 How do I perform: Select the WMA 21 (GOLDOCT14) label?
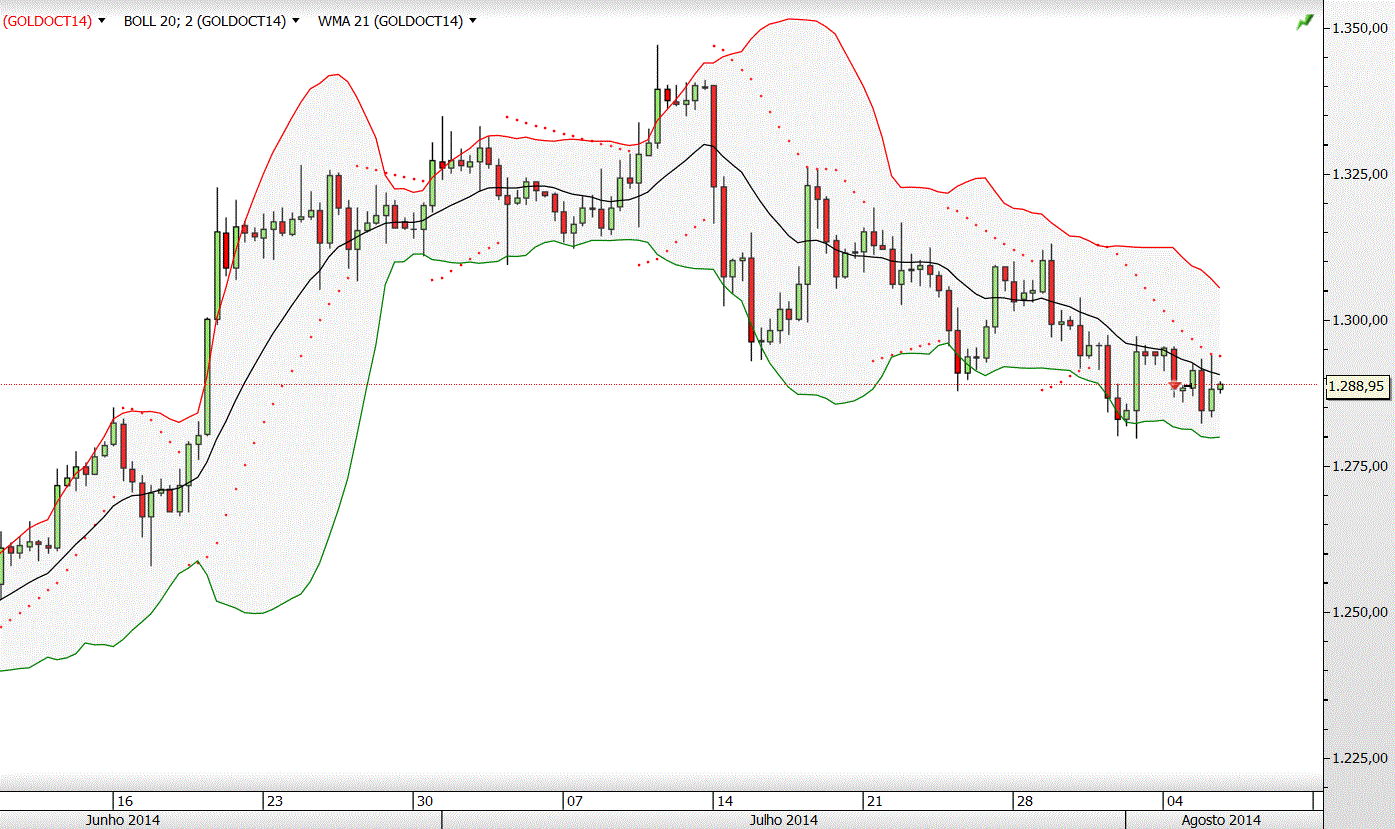tap(391, 21)
